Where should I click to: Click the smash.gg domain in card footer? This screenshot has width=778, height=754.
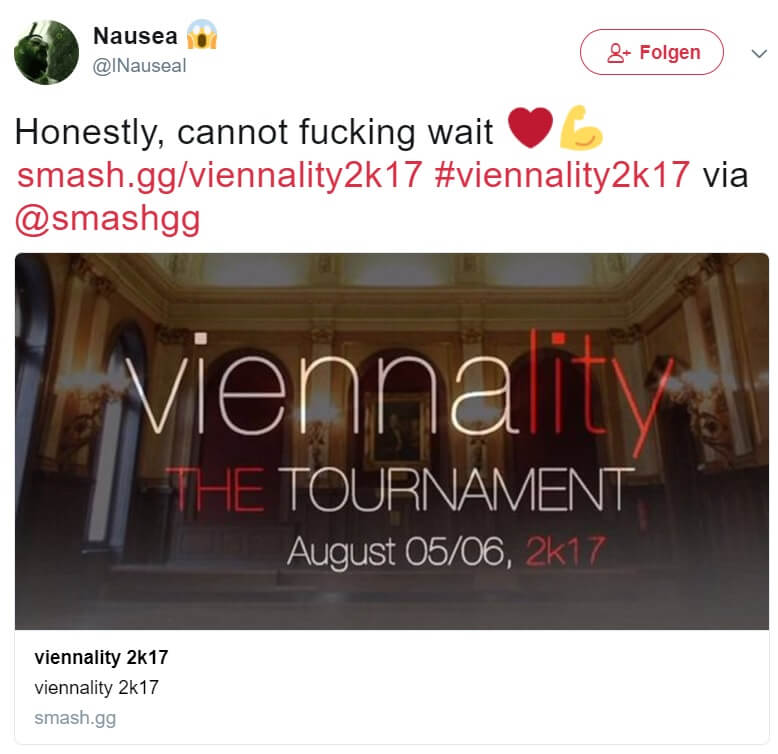click(75, 718)
